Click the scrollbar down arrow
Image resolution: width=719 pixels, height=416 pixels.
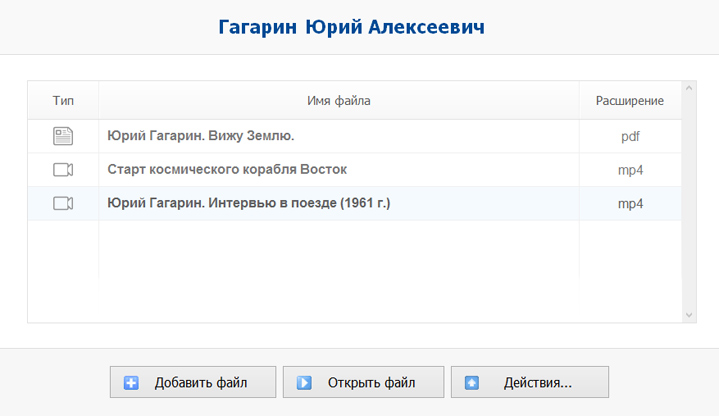coord(689,315)
